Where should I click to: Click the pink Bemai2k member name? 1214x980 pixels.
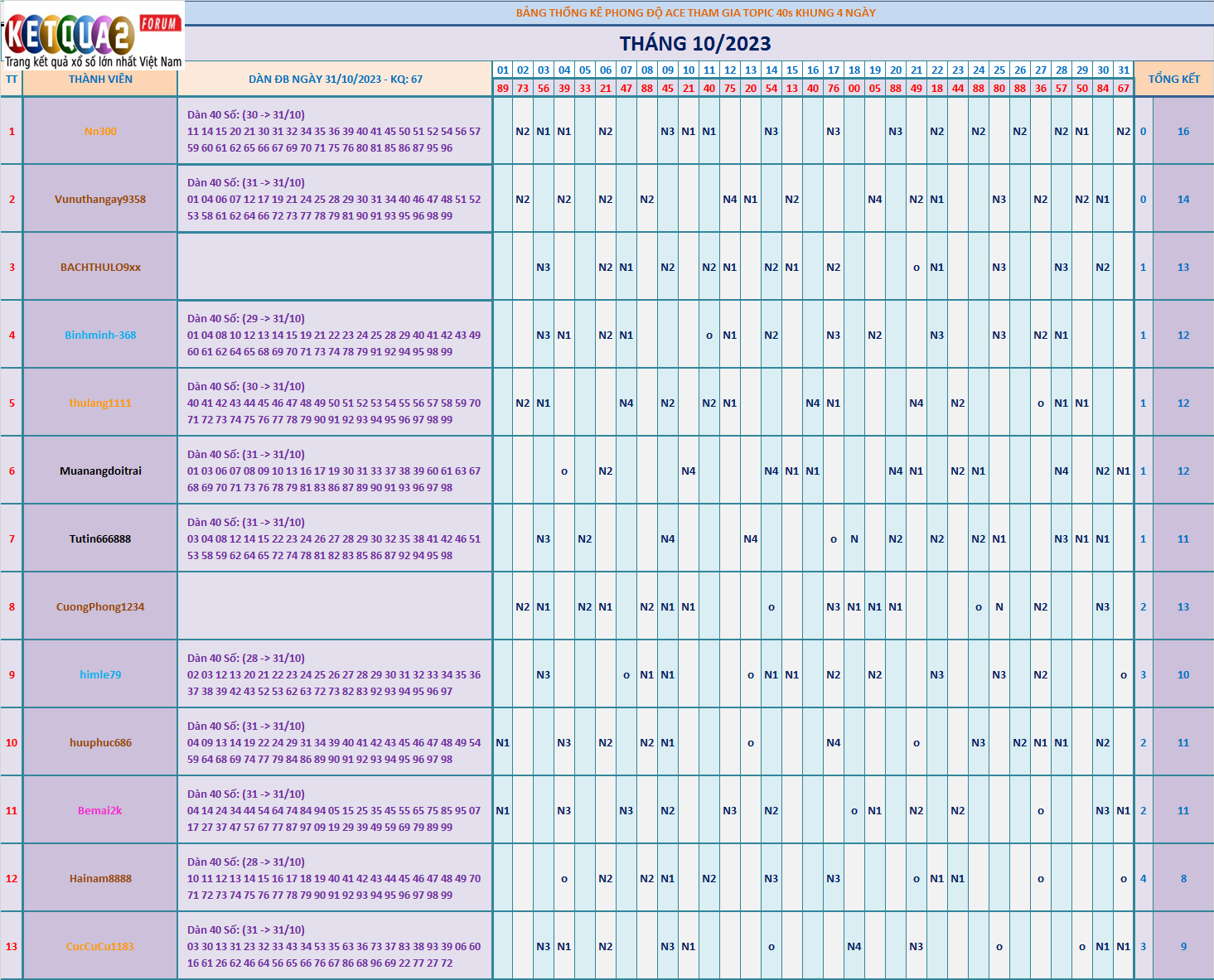[x=100, y=811]
